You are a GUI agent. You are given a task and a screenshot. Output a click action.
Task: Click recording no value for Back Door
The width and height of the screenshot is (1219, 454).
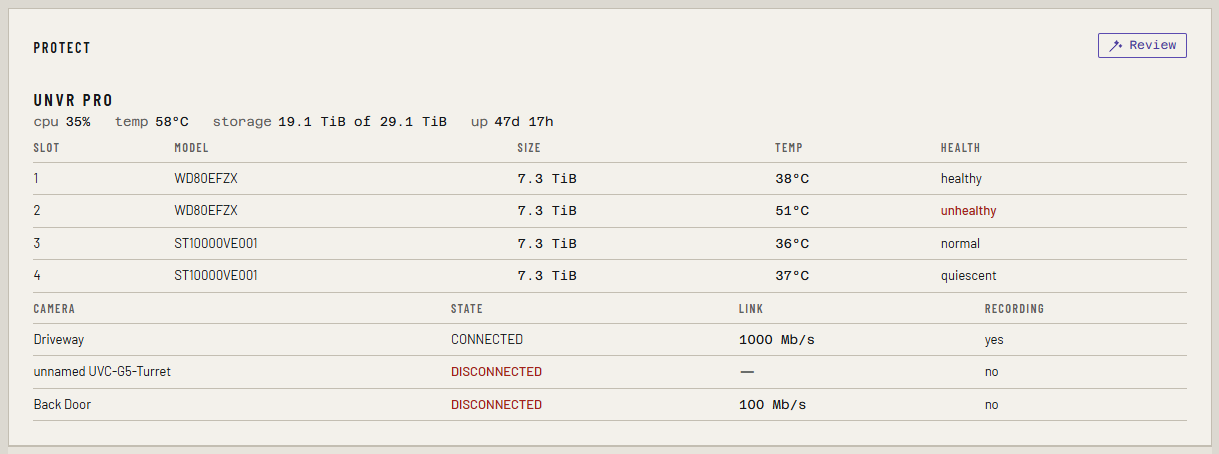[x=992, y=405]
